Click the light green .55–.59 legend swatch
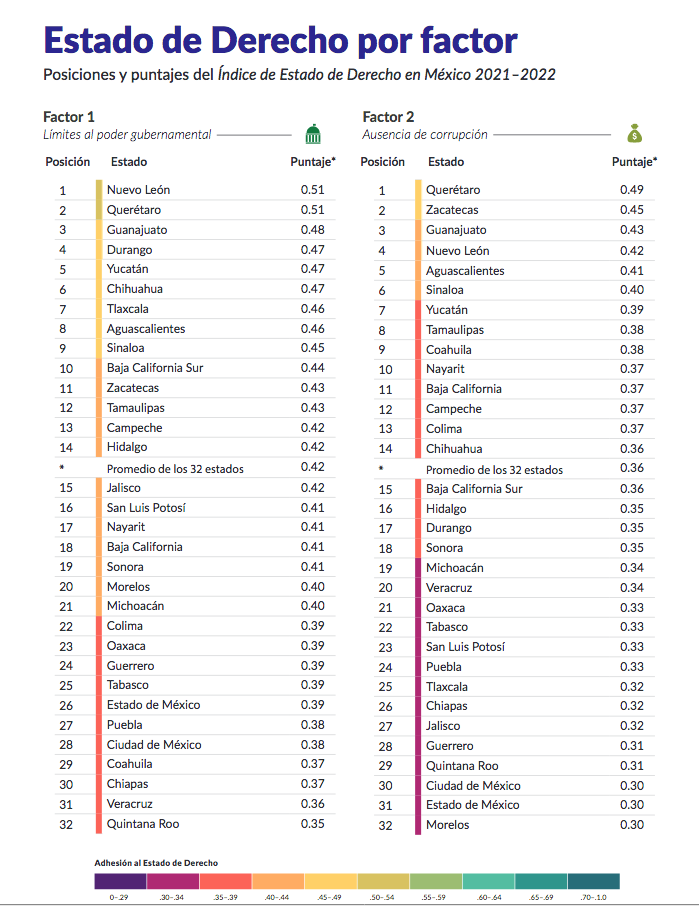This screenshot has height=906, width=699. tap(436, 881)
